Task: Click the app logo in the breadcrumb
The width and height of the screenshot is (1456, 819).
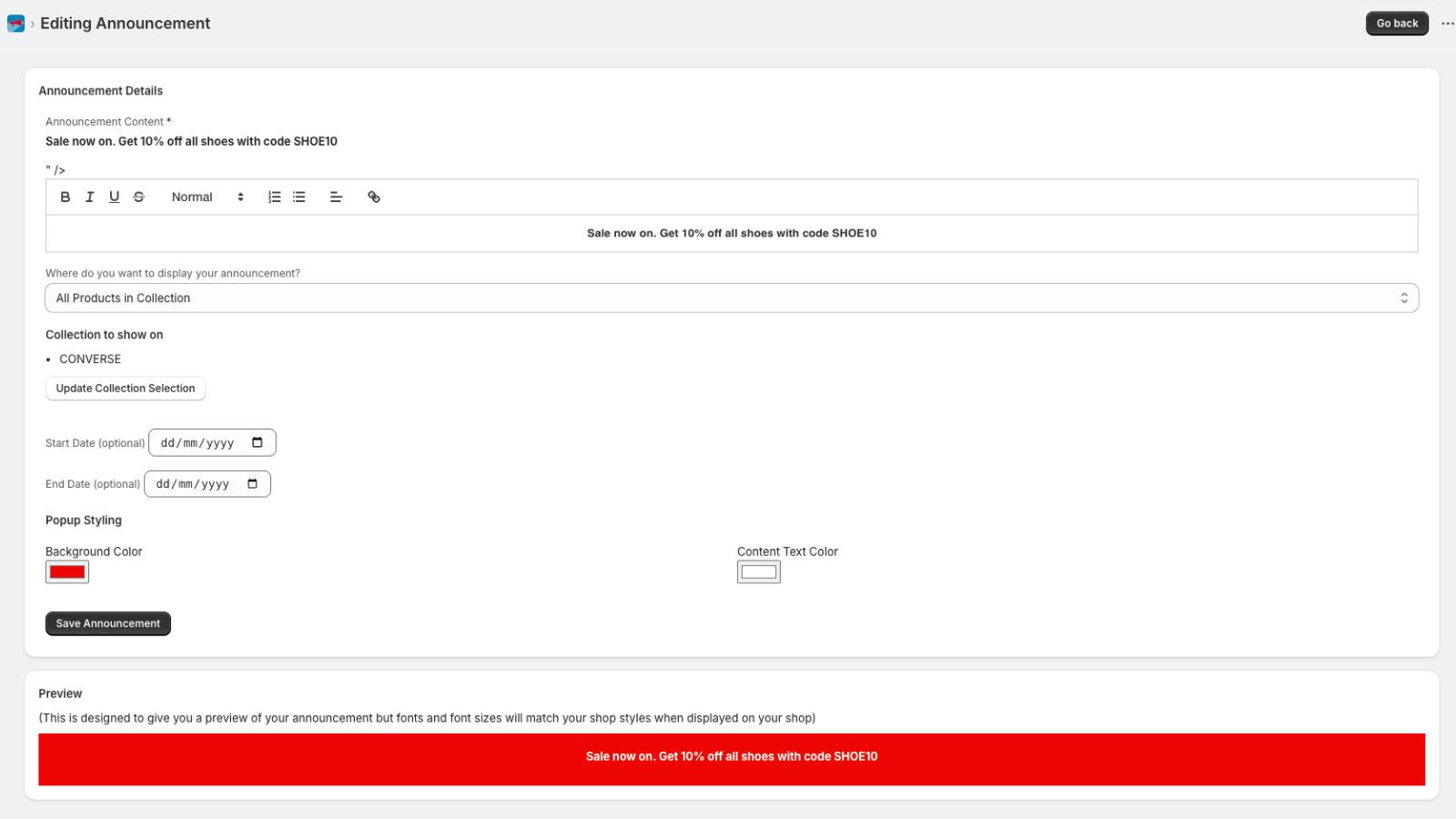Action: (x=15, y=24)
